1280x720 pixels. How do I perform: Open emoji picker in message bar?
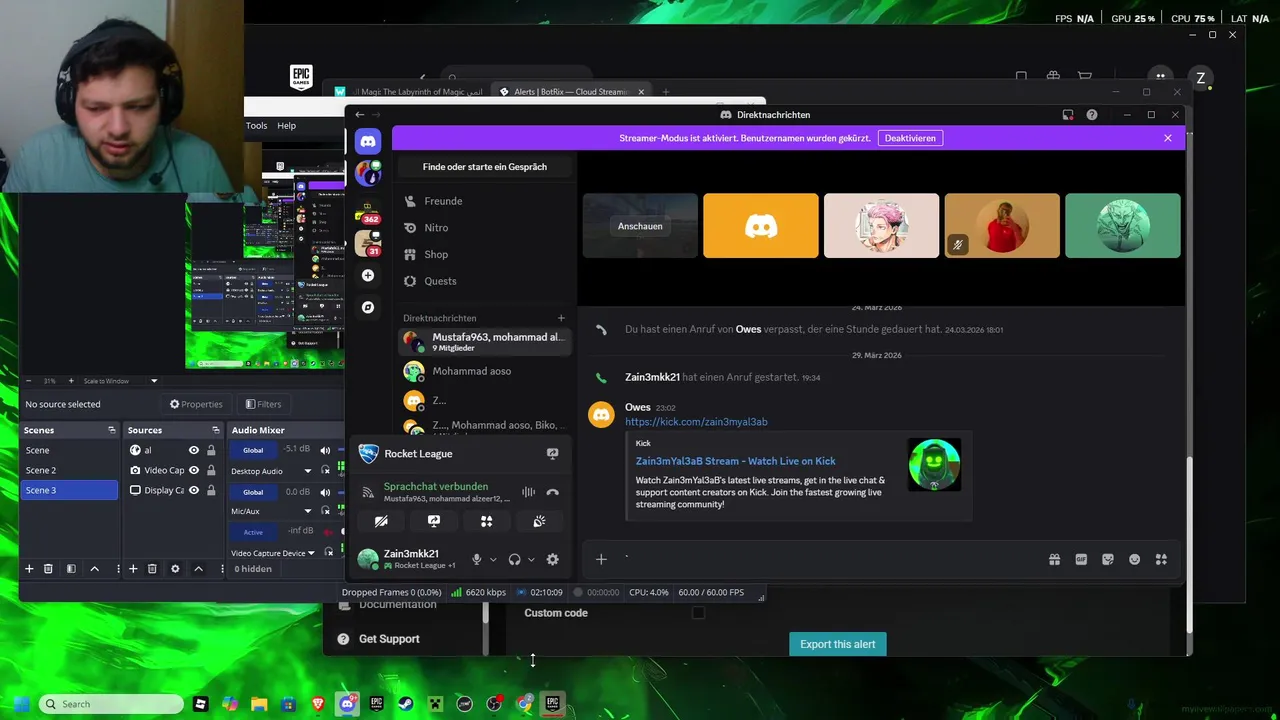click(1134, 560)
